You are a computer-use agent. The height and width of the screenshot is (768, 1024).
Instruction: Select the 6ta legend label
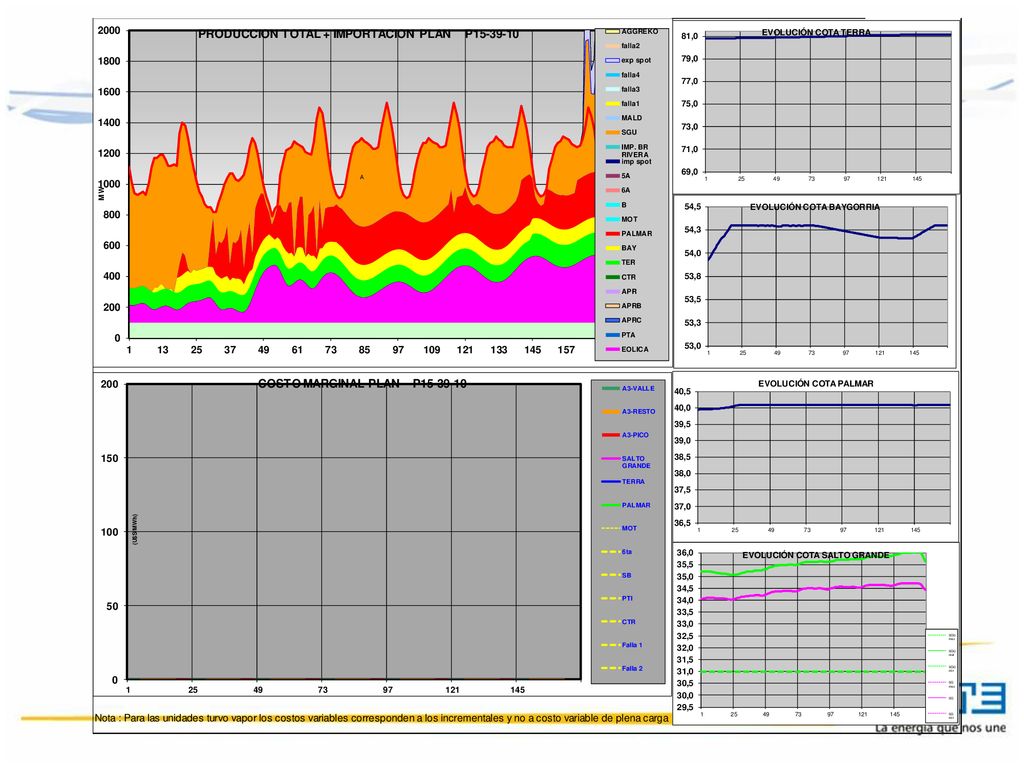(x=627, y=552)
